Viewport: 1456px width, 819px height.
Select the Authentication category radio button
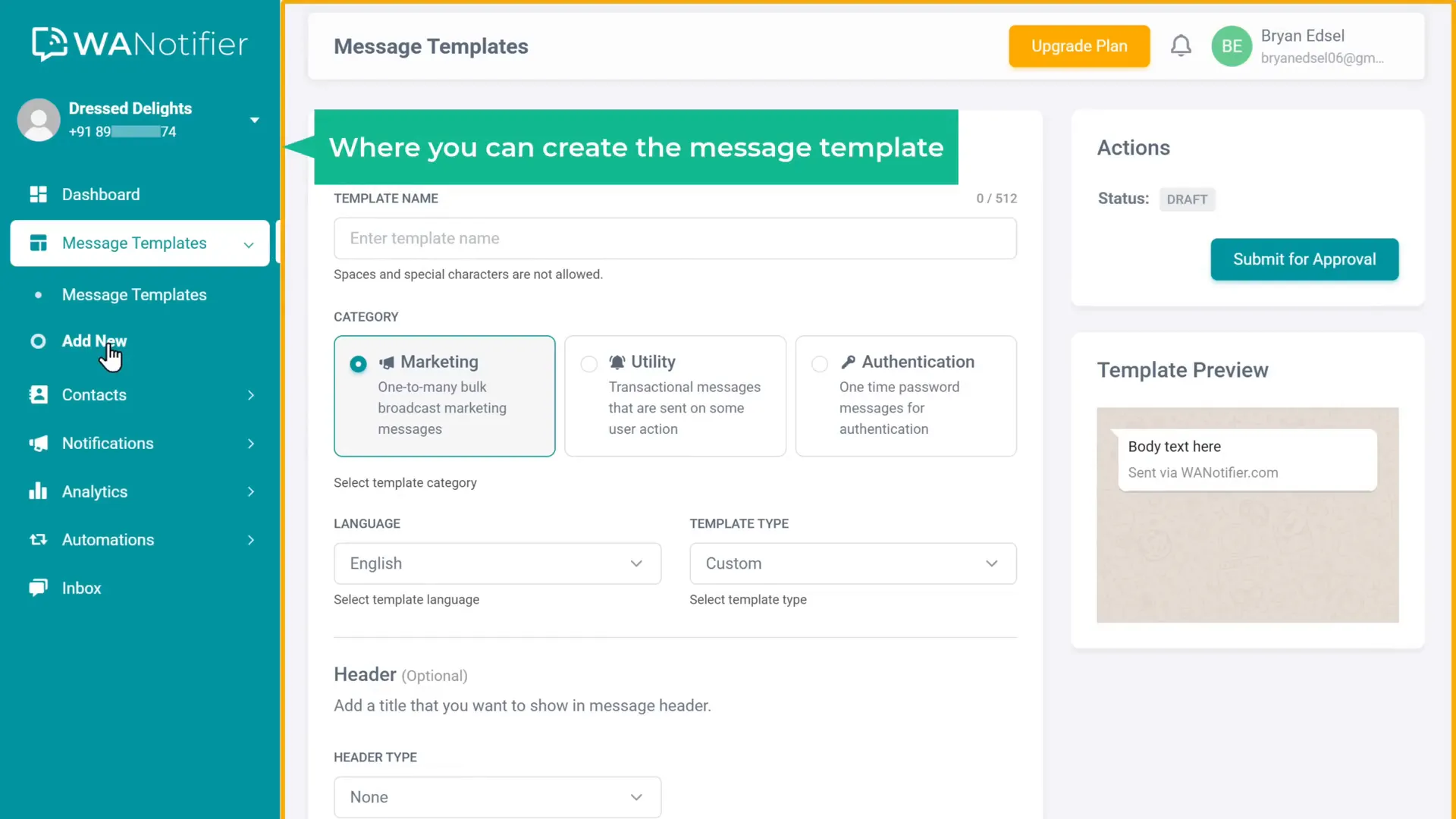point(820,364)
